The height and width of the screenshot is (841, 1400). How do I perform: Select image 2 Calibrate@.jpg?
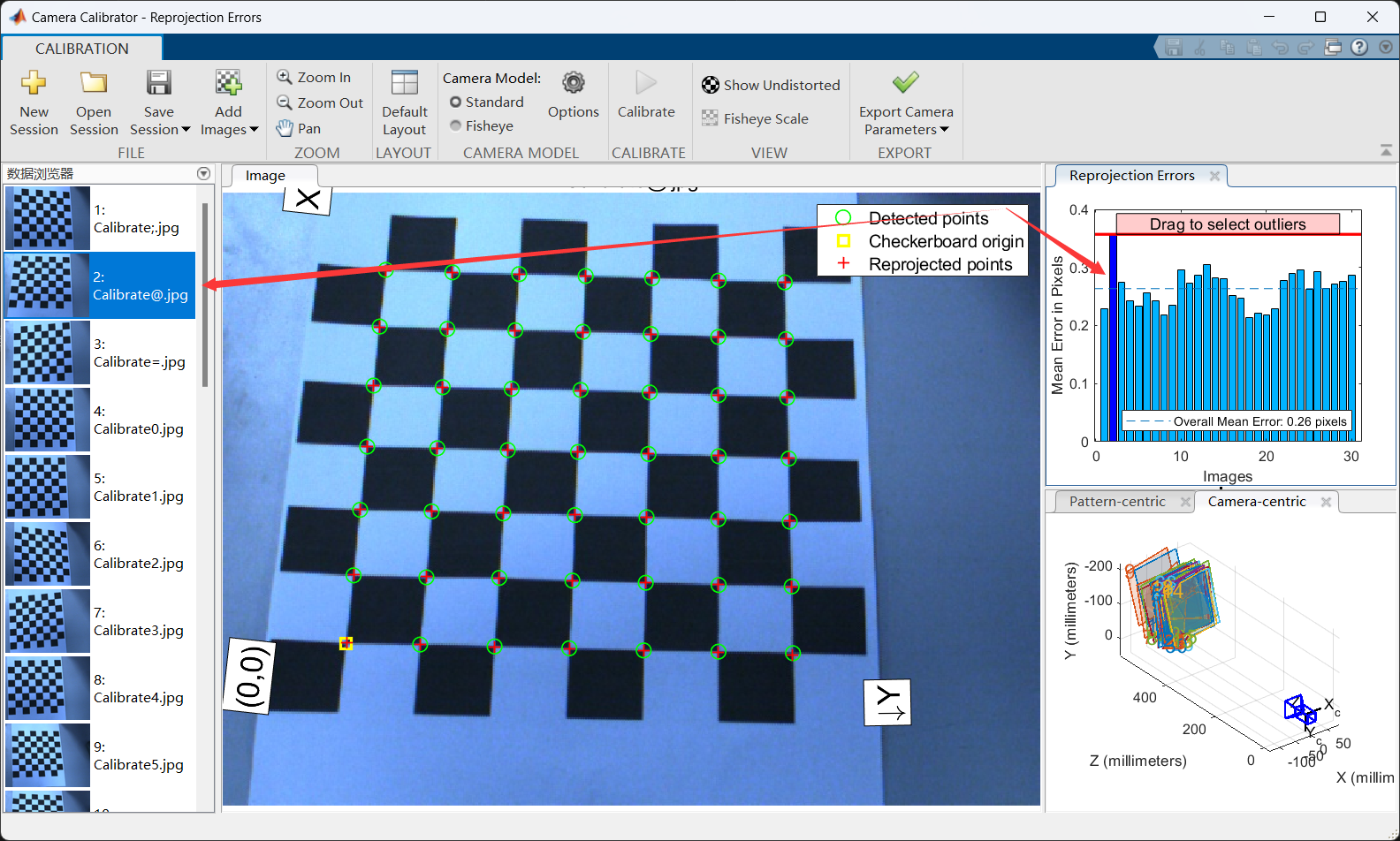point(100,285)
